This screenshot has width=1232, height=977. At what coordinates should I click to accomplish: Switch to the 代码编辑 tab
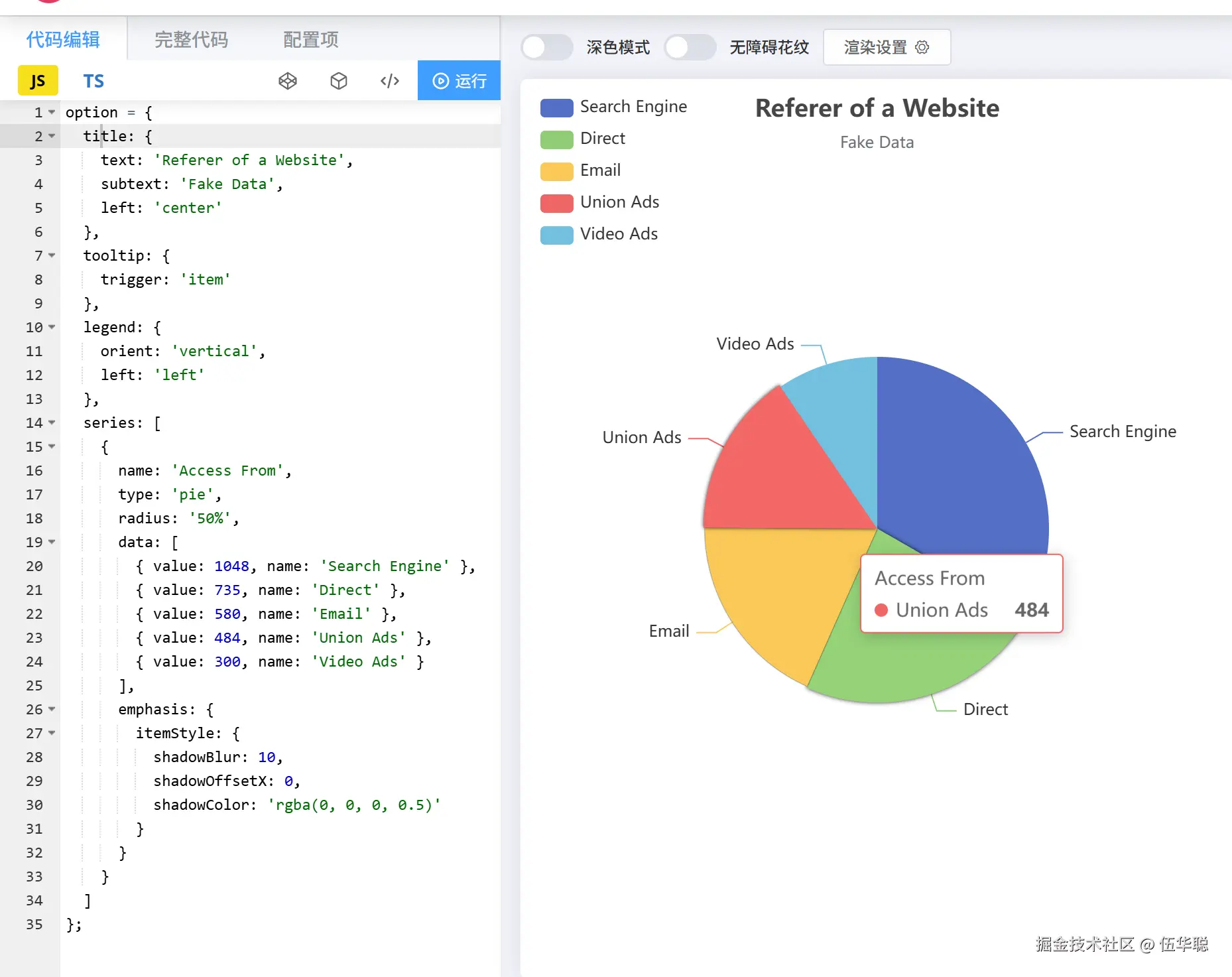(63, 40)
